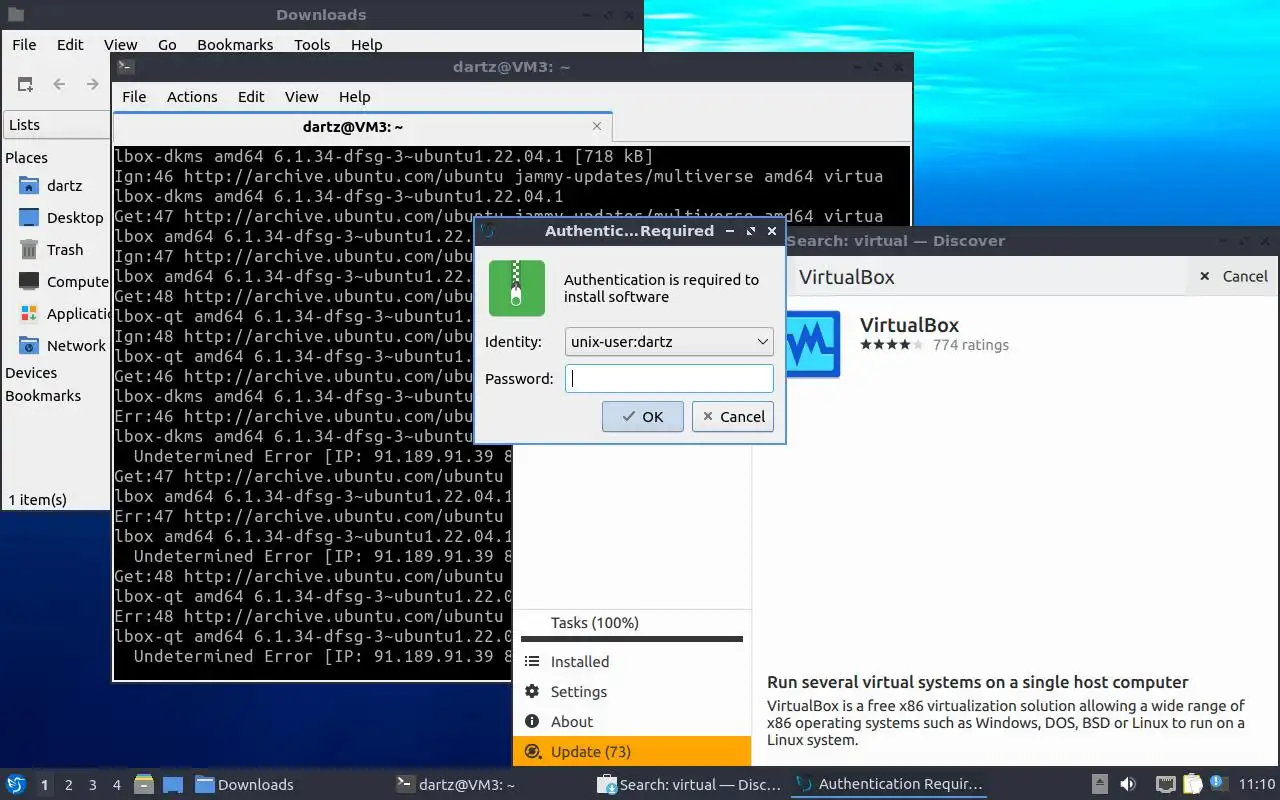The width and height of the screenshot is (1280, 800).
Task: Click the software package icon in authentication dialog
Action: click(517, 288)
